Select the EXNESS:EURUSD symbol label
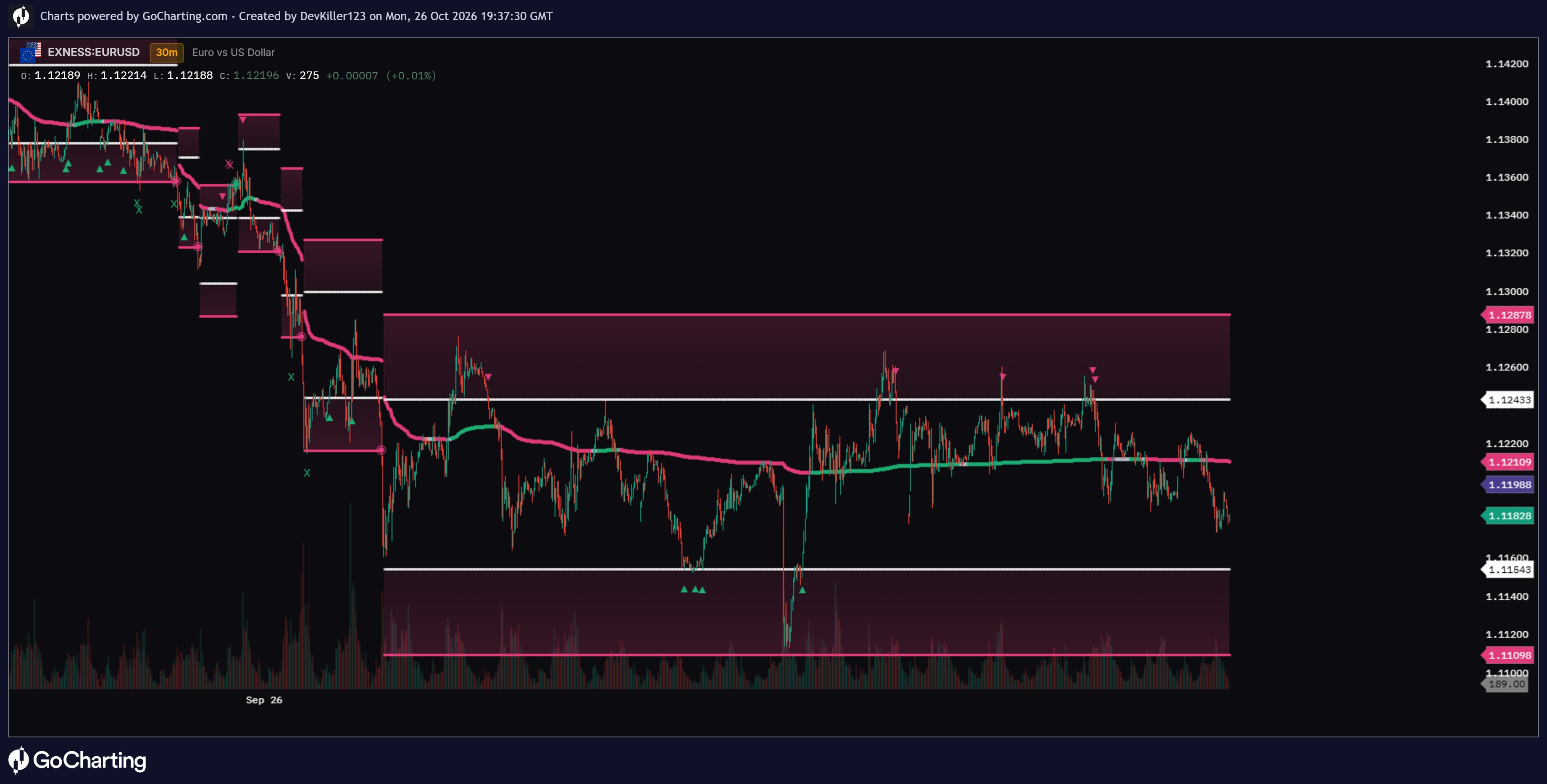 click(x=94, y=52)
